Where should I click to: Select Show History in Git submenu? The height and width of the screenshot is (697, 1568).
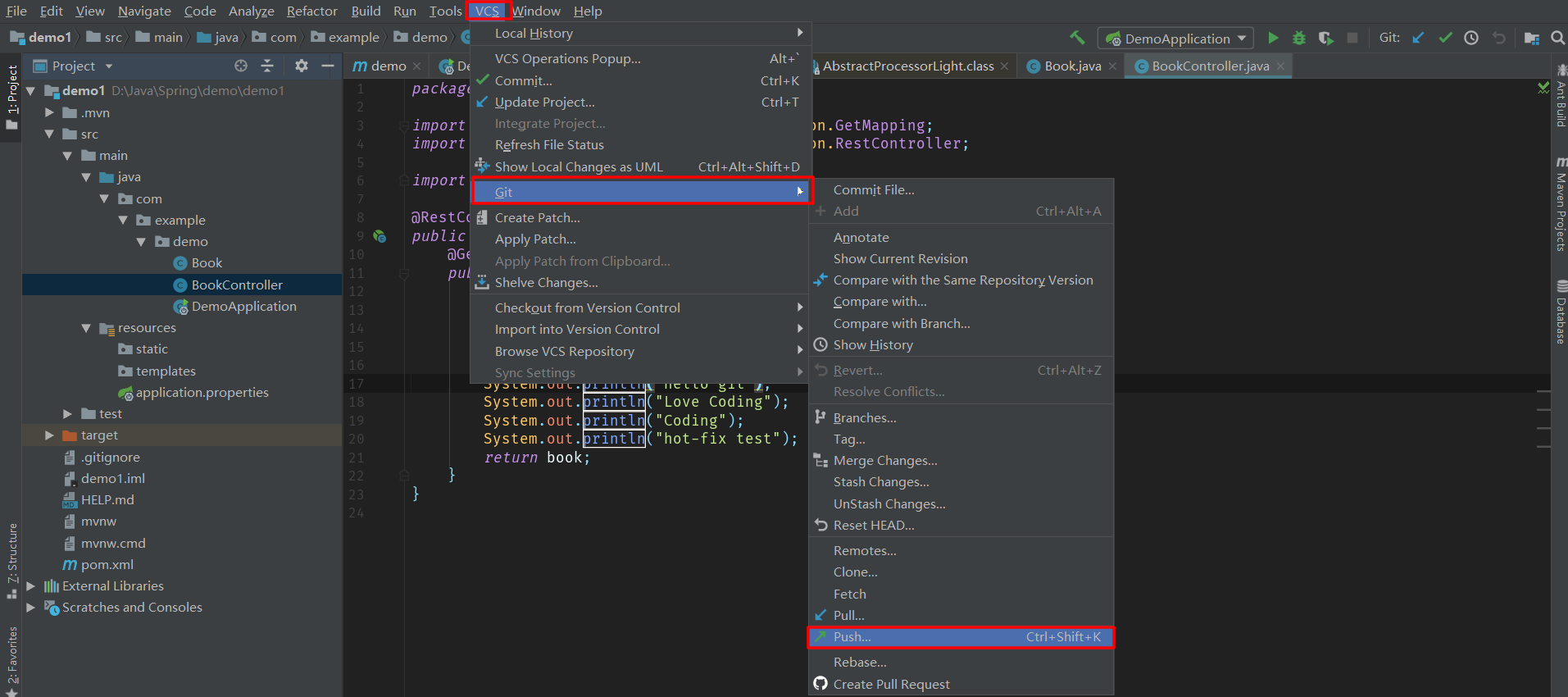[x=961, y=345]
